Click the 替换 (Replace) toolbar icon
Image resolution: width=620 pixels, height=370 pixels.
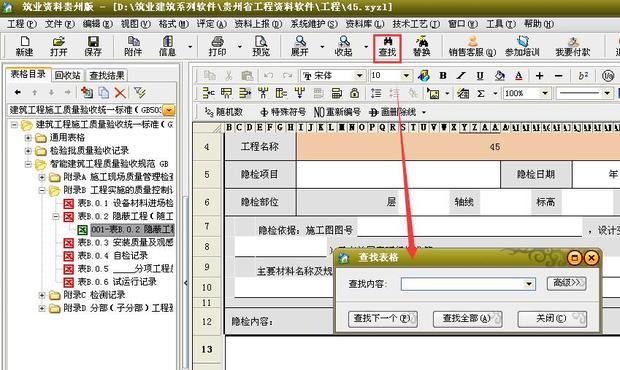pos(422,46)
